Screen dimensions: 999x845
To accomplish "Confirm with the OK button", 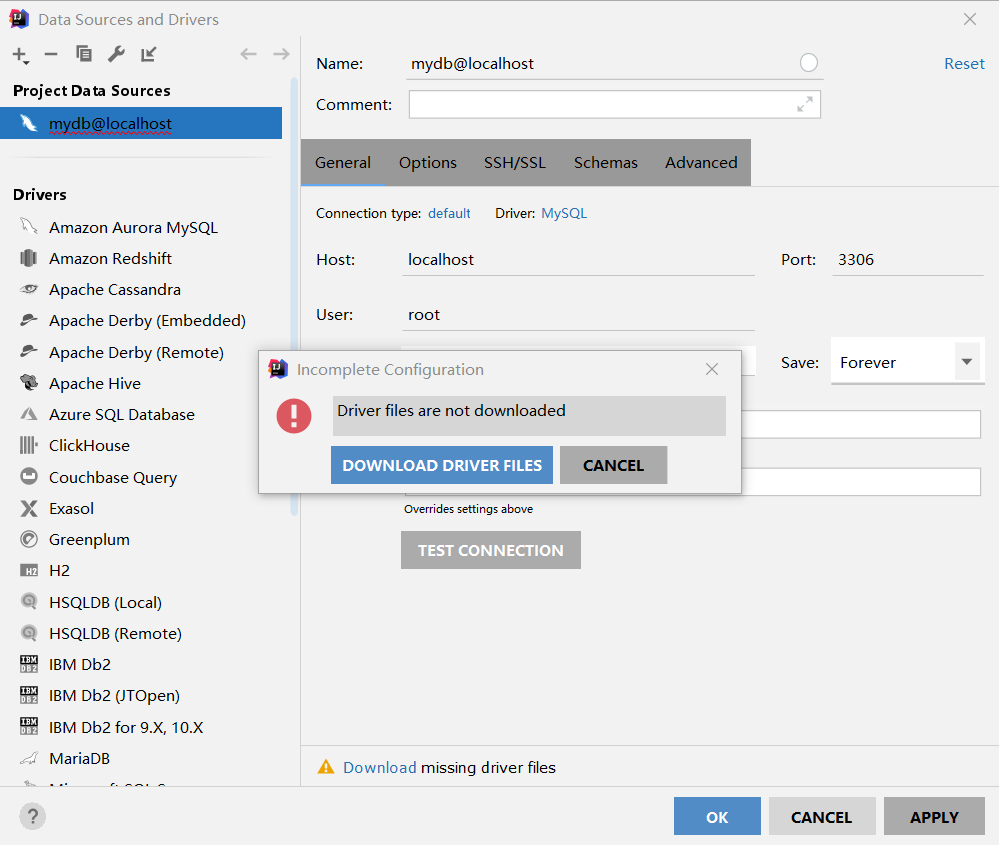I will coord(717,816).
